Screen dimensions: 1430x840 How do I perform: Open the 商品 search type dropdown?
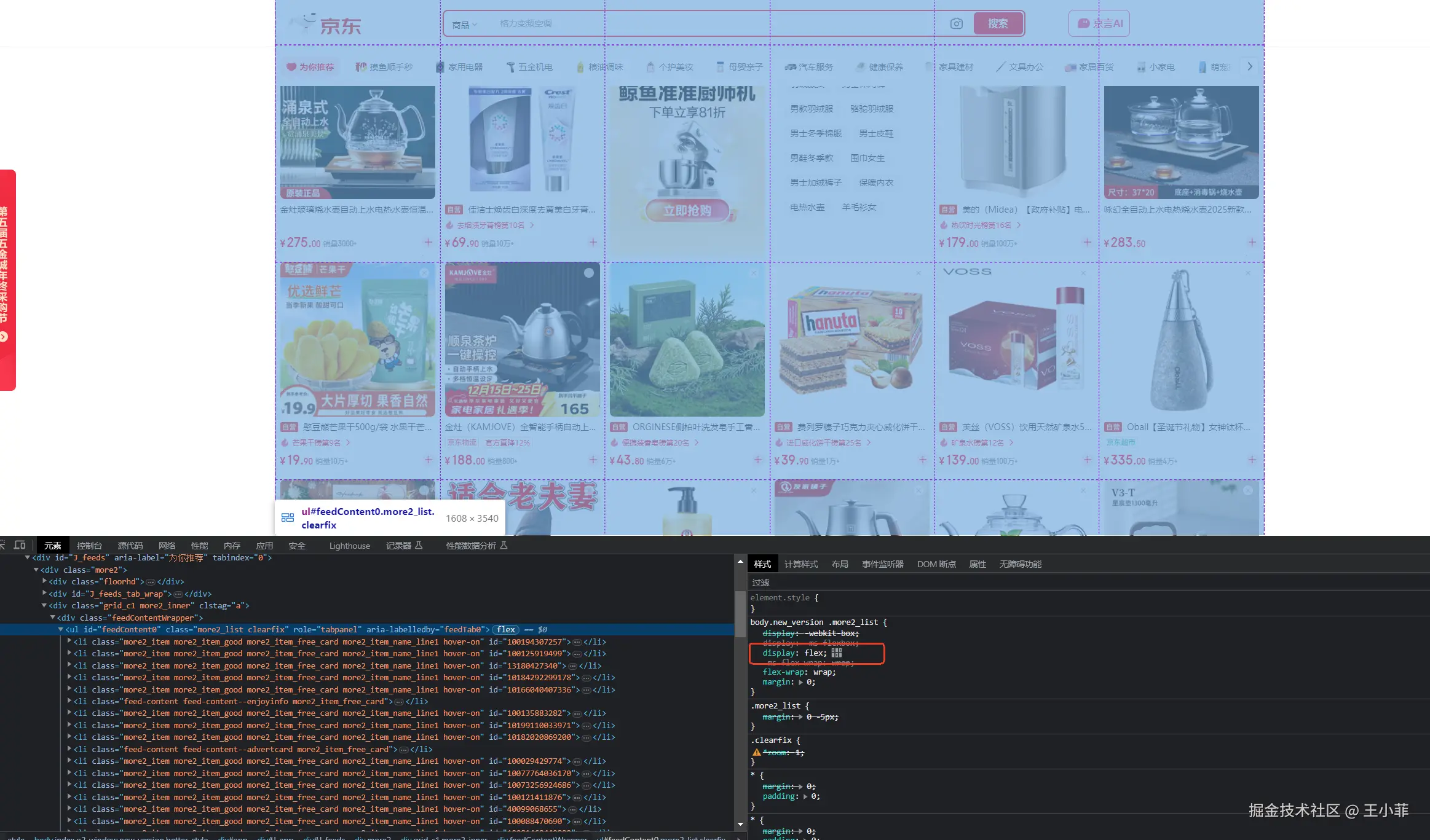click(464, 25)
